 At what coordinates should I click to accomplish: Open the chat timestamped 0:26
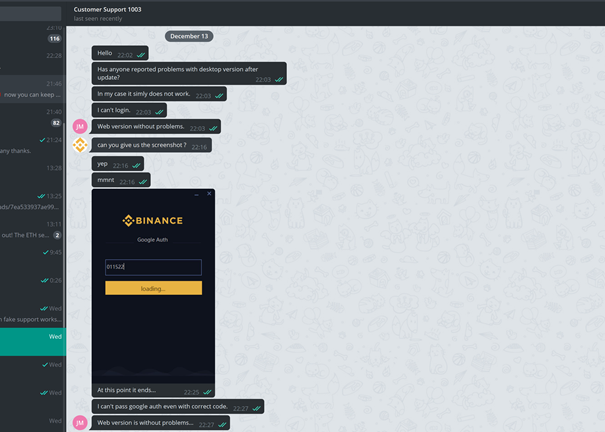coord(32,286)
